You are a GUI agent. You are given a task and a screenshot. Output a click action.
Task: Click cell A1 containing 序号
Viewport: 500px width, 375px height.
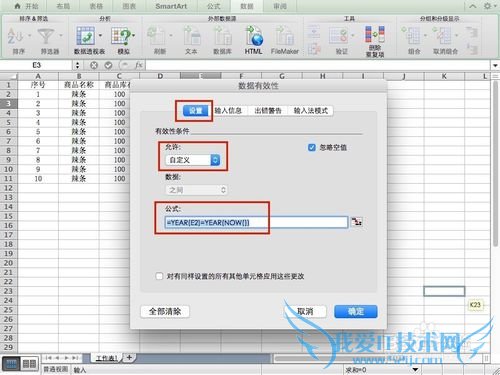coord(38,85)
